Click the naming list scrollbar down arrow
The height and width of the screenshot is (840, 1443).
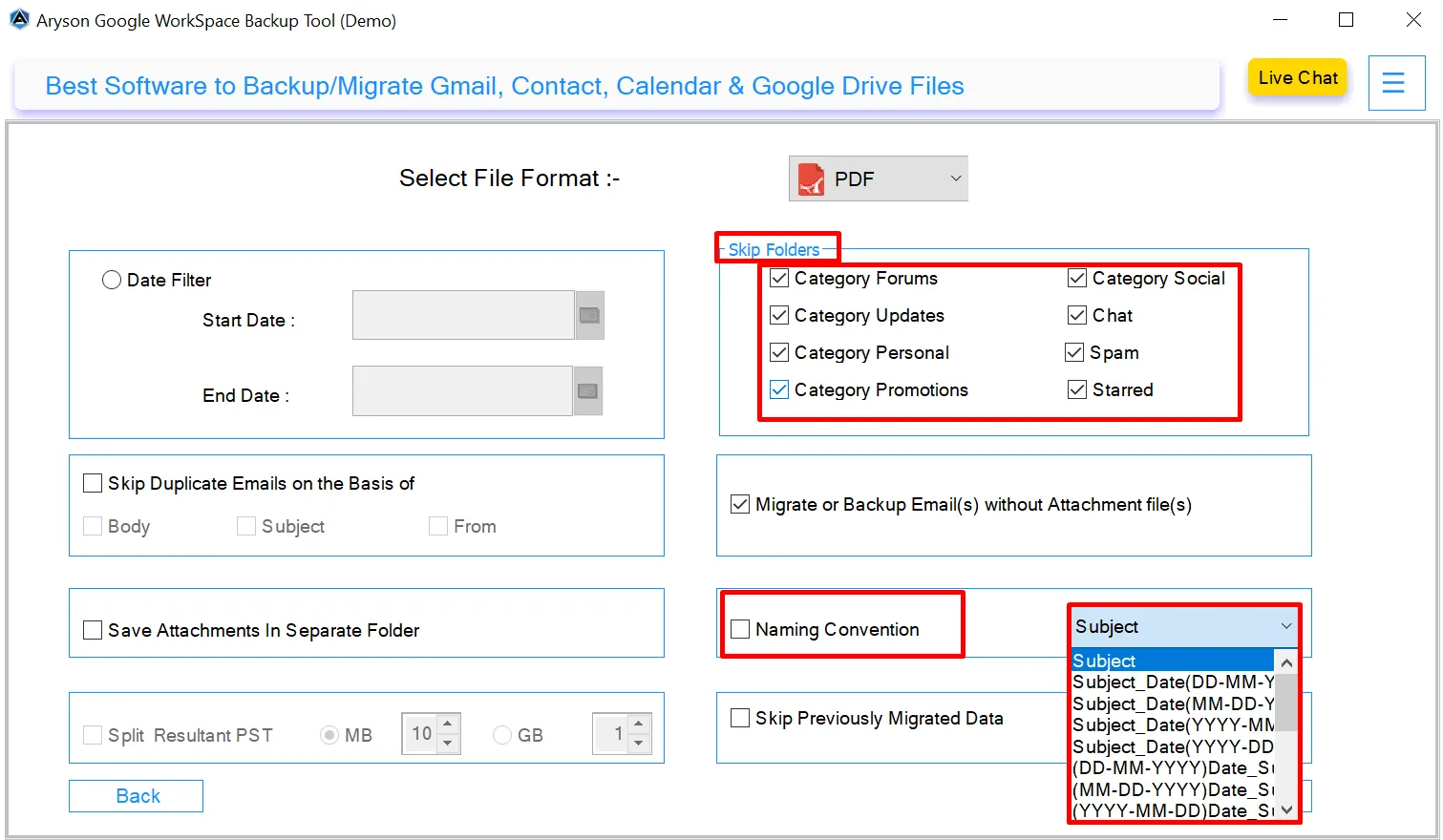1286,808
